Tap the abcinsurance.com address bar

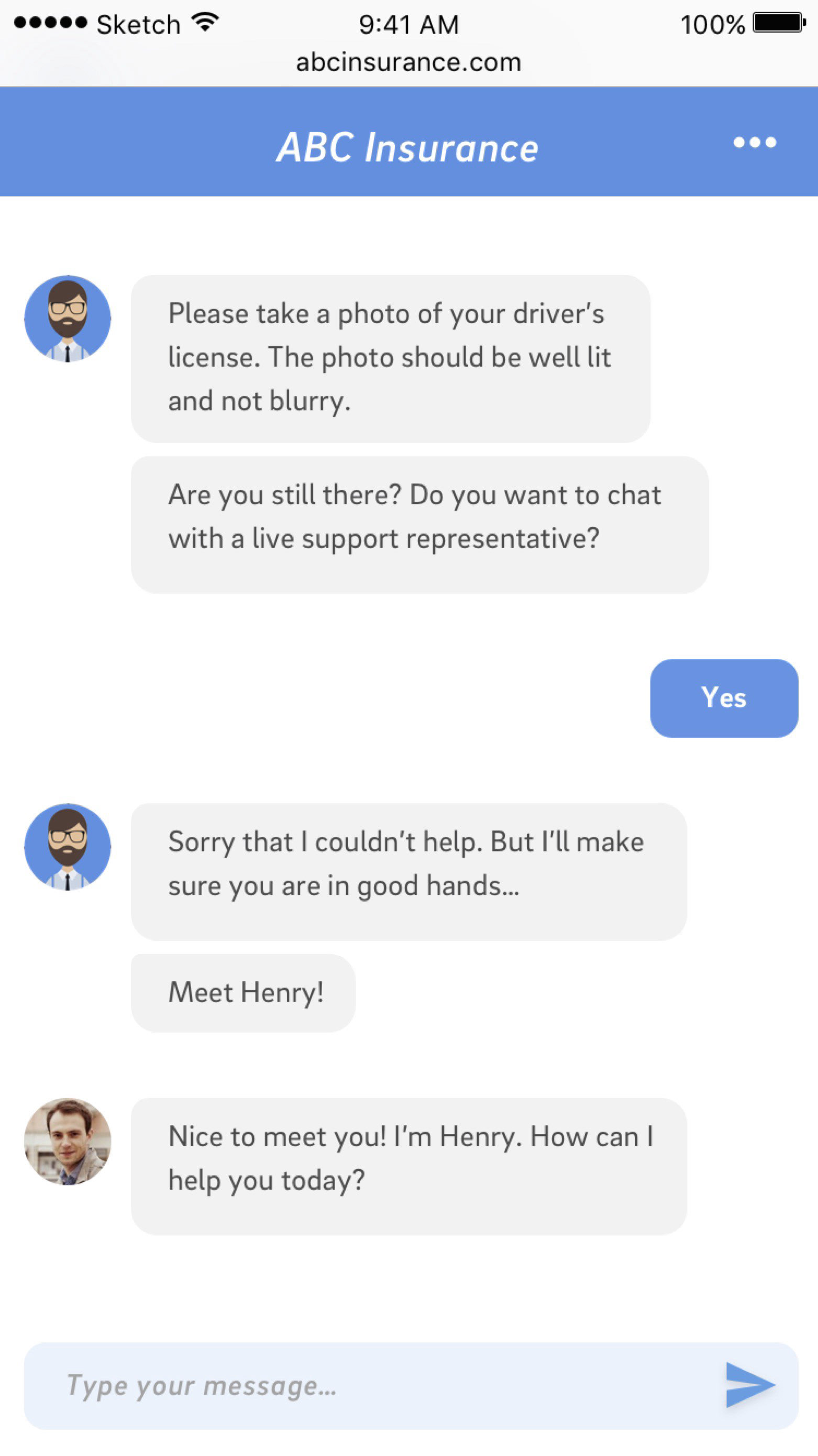pos(408,62)
